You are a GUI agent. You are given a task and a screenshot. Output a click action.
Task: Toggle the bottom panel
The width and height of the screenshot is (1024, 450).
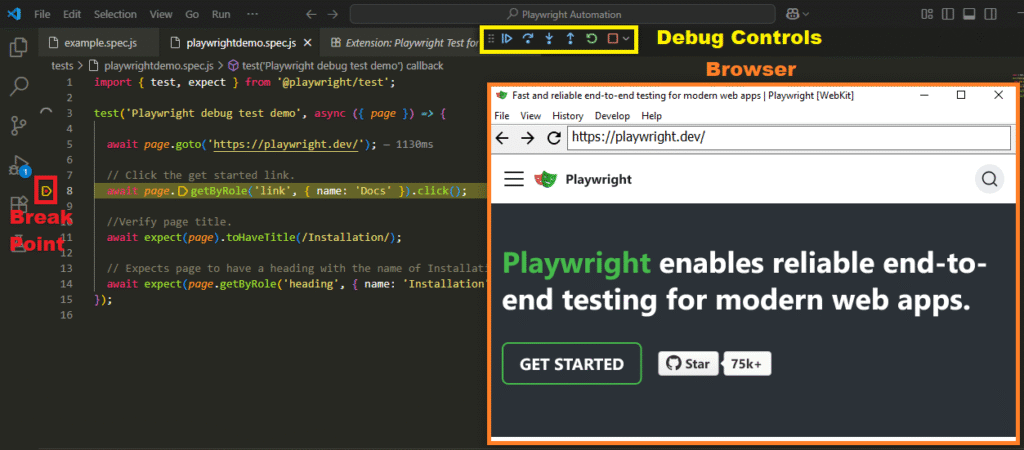[x=970, y=14]
